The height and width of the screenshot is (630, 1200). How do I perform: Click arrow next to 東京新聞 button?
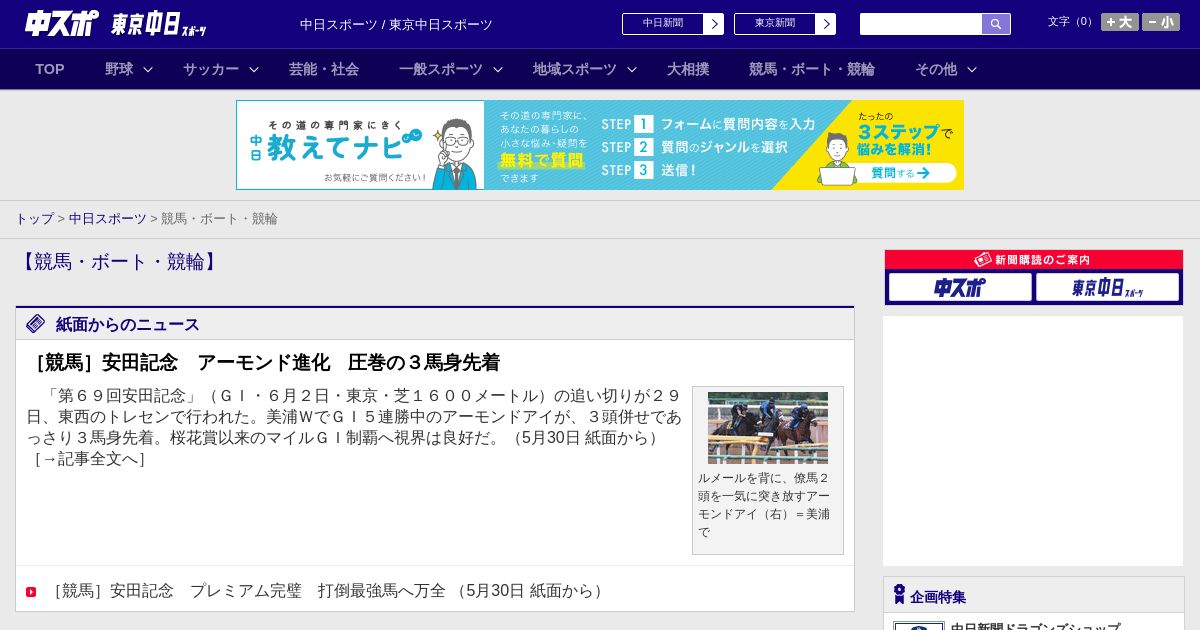tap(826, 24)
